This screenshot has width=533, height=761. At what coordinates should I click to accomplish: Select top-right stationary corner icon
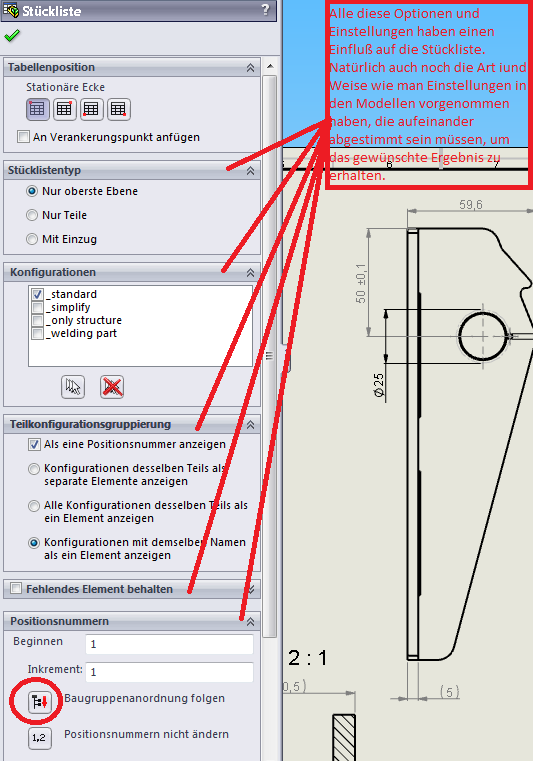[65, 109]
